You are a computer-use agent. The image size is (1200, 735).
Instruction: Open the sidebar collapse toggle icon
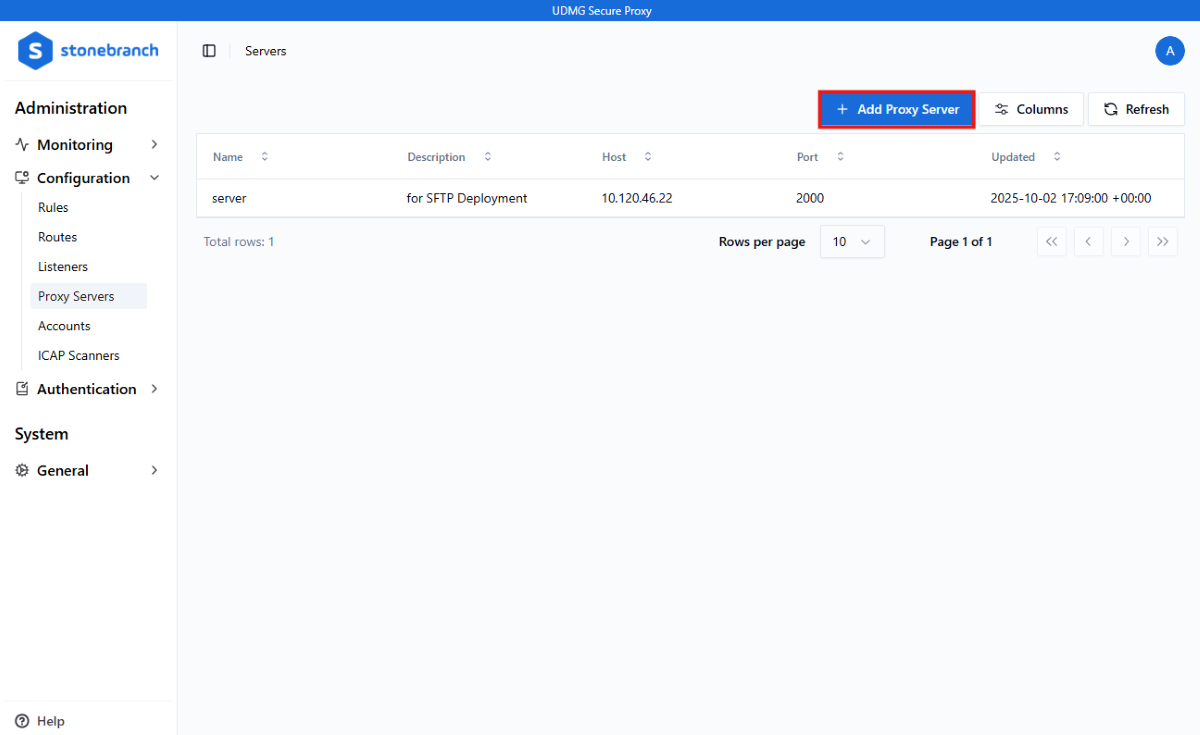209,50
